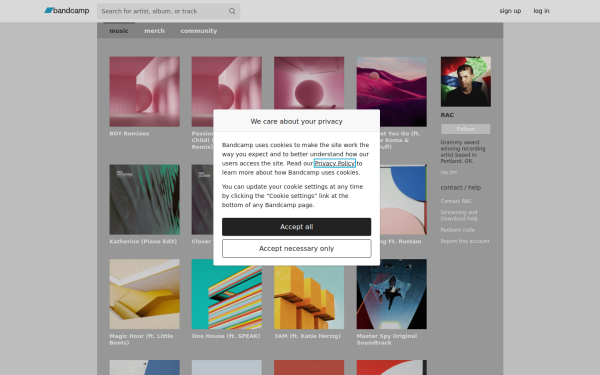Open Katherine (Piano Edit) album cover

tap(145, 199)
